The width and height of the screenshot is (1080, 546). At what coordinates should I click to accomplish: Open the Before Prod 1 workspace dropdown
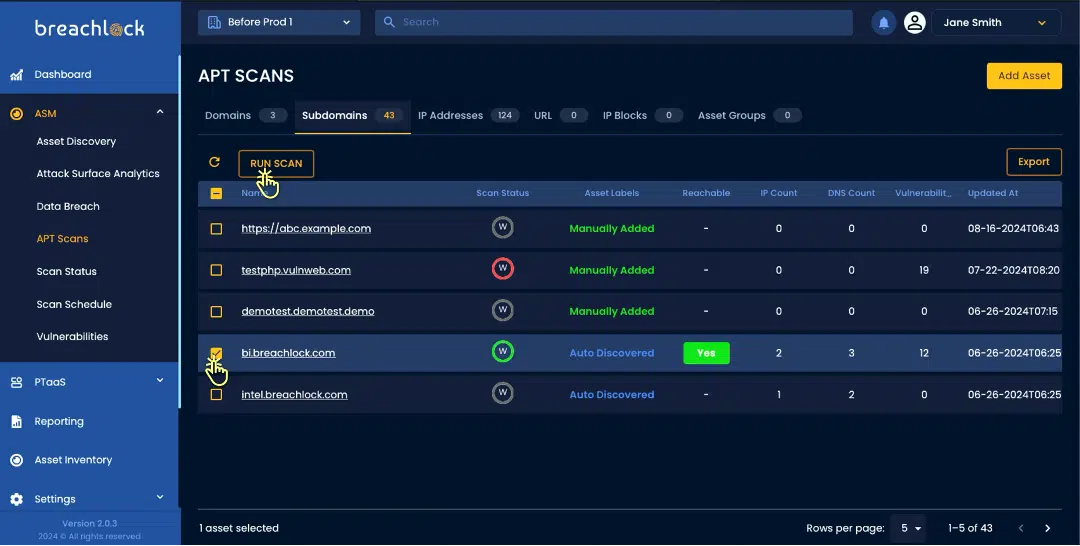279,22
